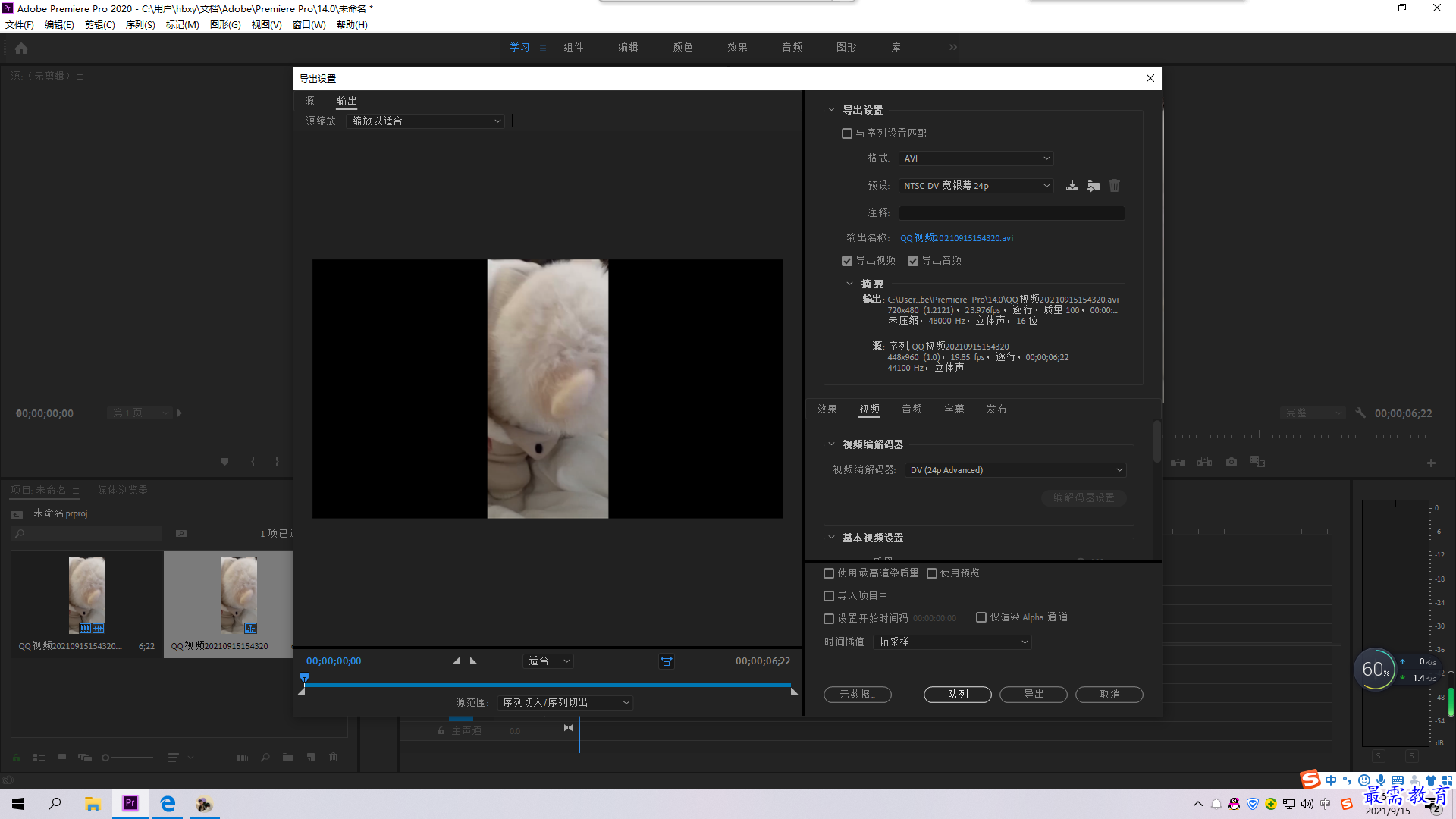Screen dimensions: 1456x819
Task: Click the export preview playhead marker
Action: coord(304,677)
